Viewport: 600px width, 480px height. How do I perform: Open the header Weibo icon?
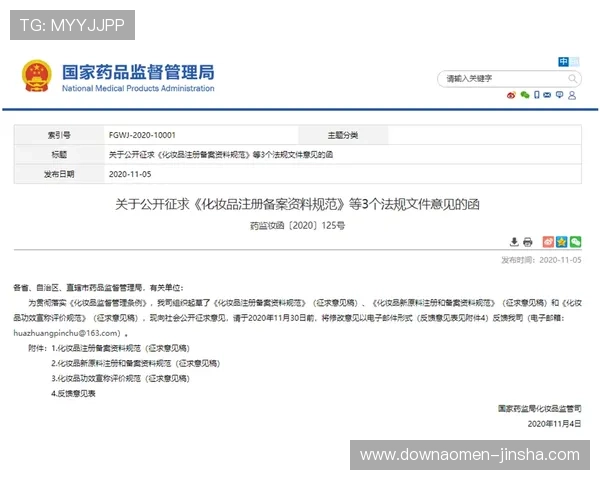511,95
